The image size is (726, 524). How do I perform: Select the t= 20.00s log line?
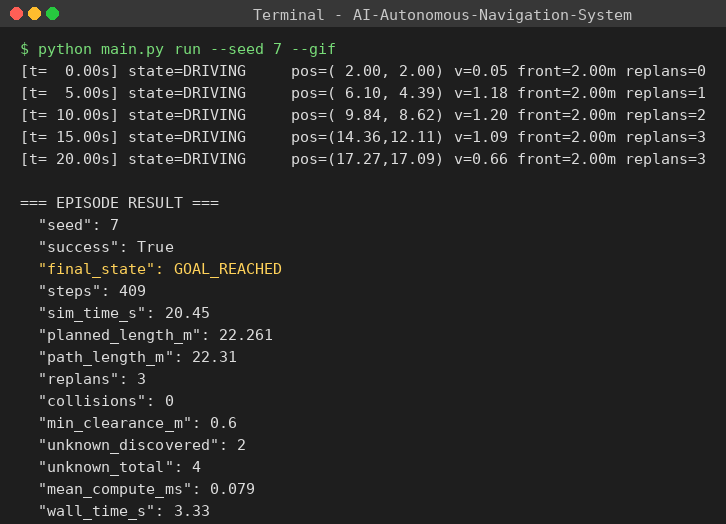[x=363, y=159]
